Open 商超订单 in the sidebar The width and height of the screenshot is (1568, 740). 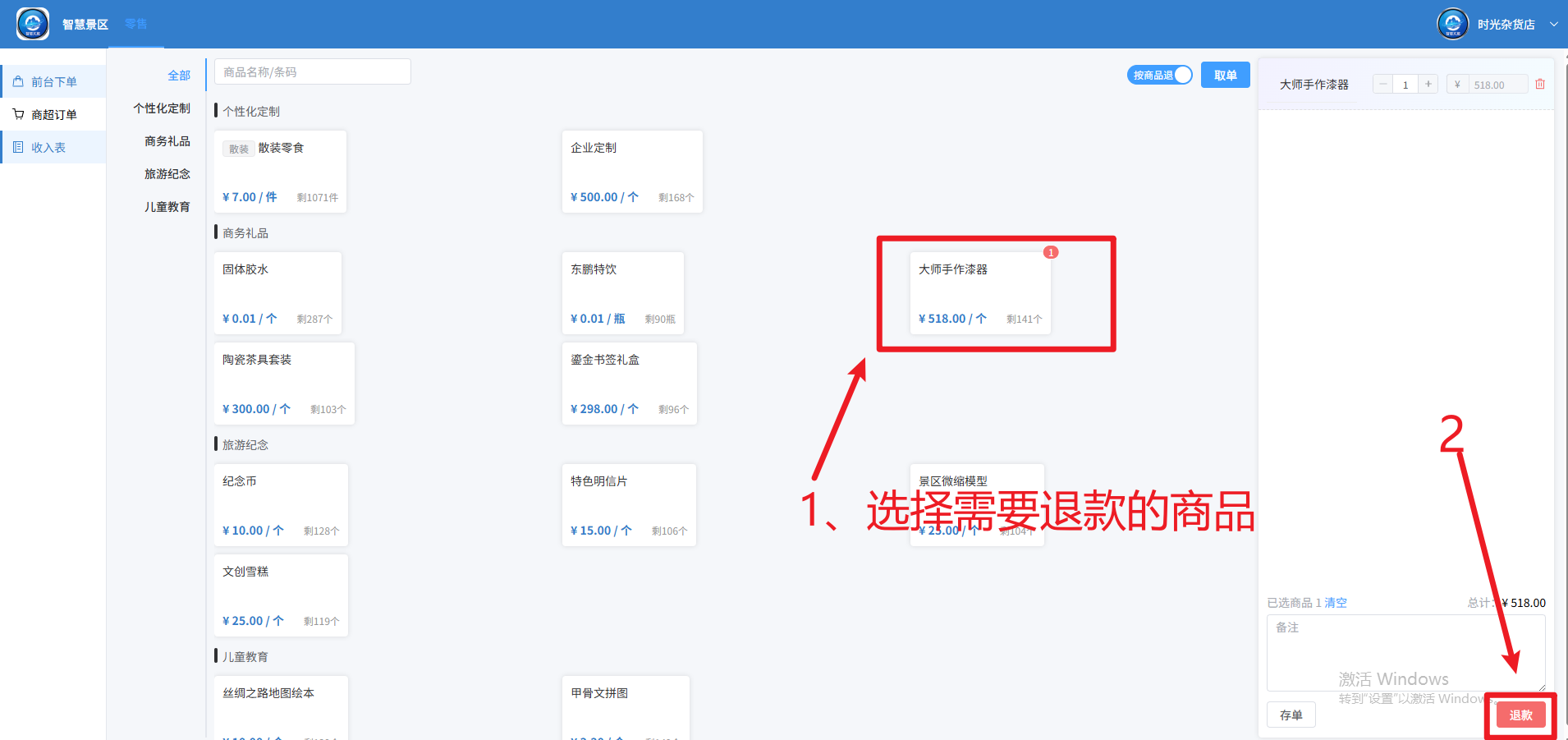coord(53,114)
